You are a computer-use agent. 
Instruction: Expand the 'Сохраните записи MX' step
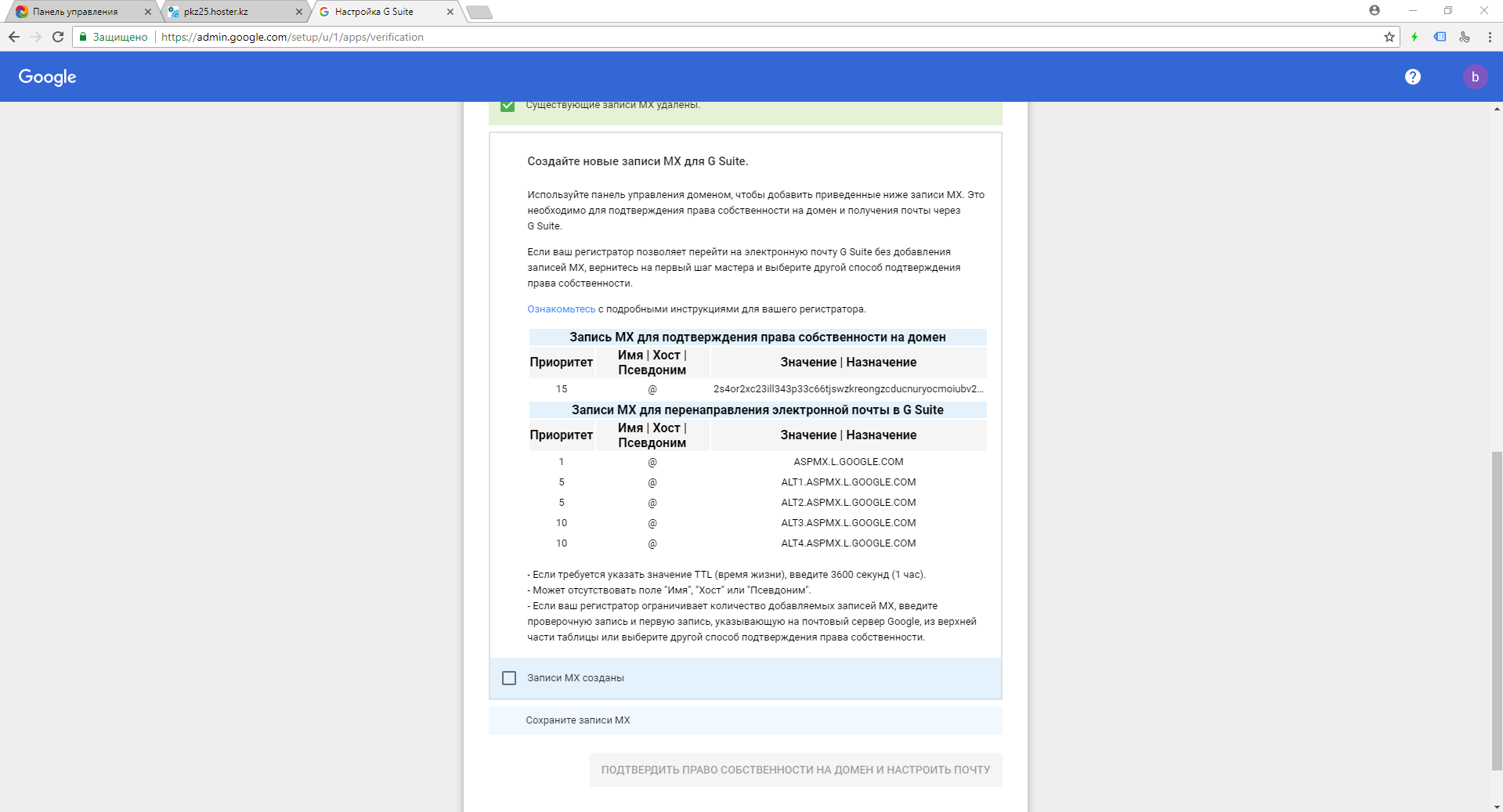pyautogui.click(x=745, y=720)
